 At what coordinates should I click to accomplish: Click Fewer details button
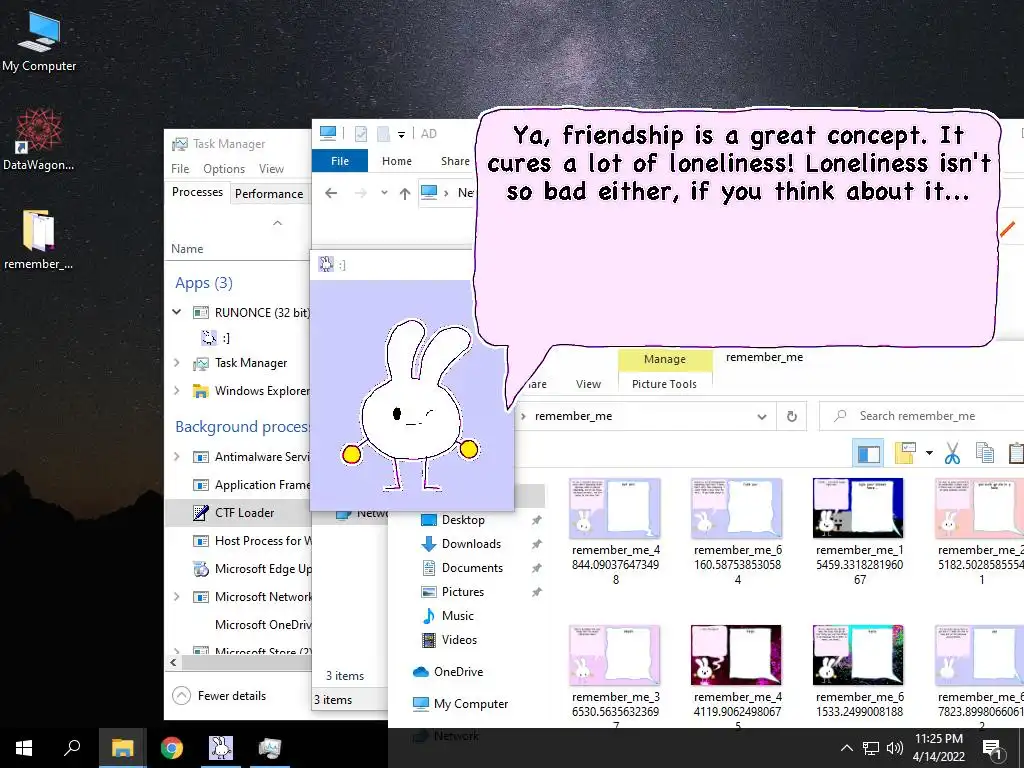pyautogui.click(x=219, y=696)
